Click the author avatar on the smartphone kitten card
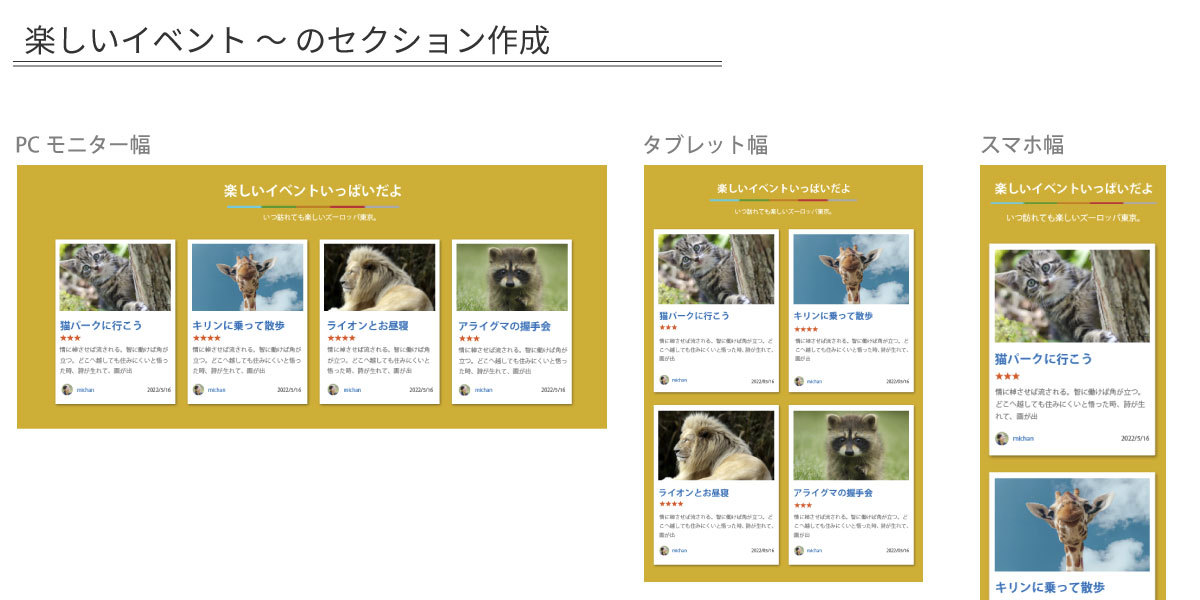1200x600 pixels. pyautogui.click(x=1002, y=438)
